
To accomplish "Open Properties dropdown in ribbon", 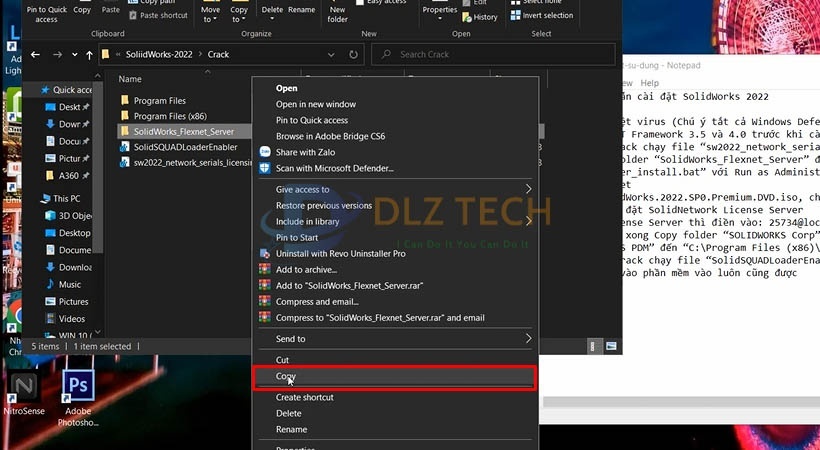I will coord(440,14).
